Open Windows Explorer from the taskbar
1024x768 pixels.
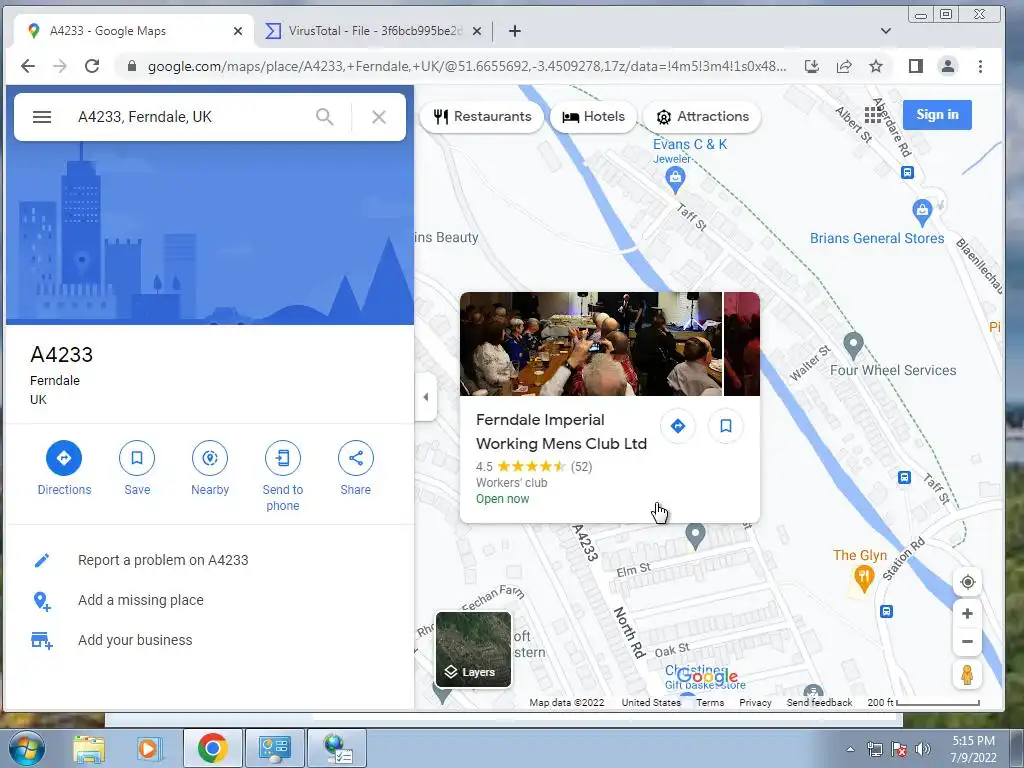point(89,749)
